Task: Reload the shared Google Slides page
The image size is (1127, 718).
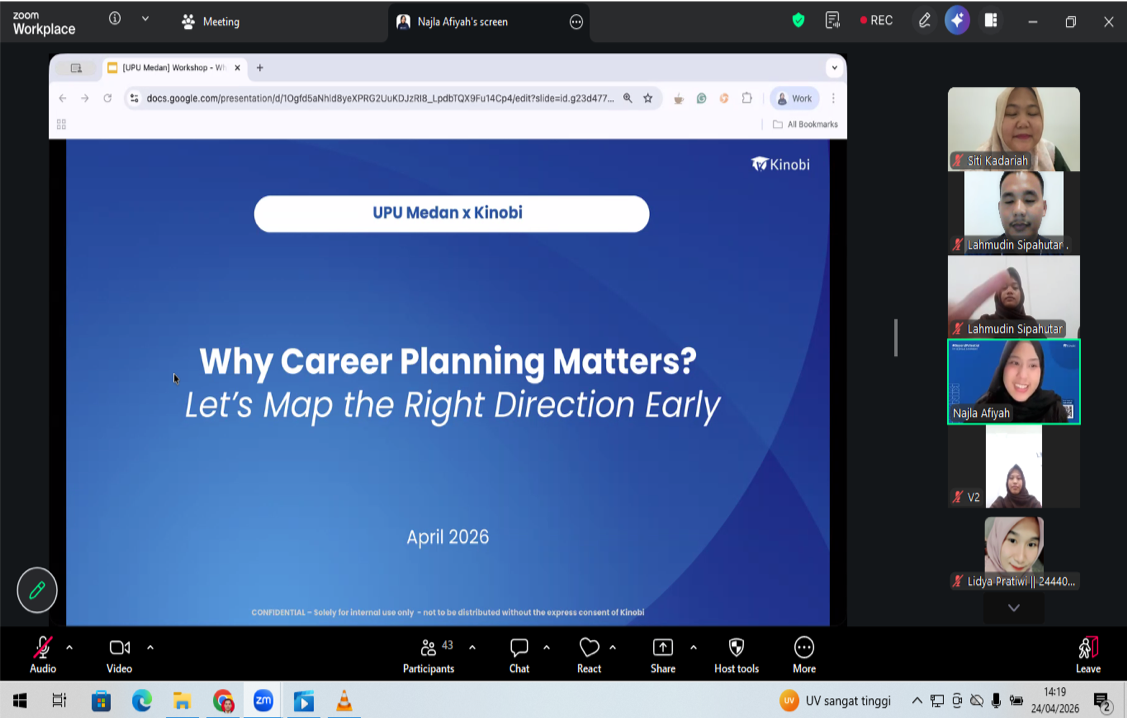Action: (x=108, y=98)
